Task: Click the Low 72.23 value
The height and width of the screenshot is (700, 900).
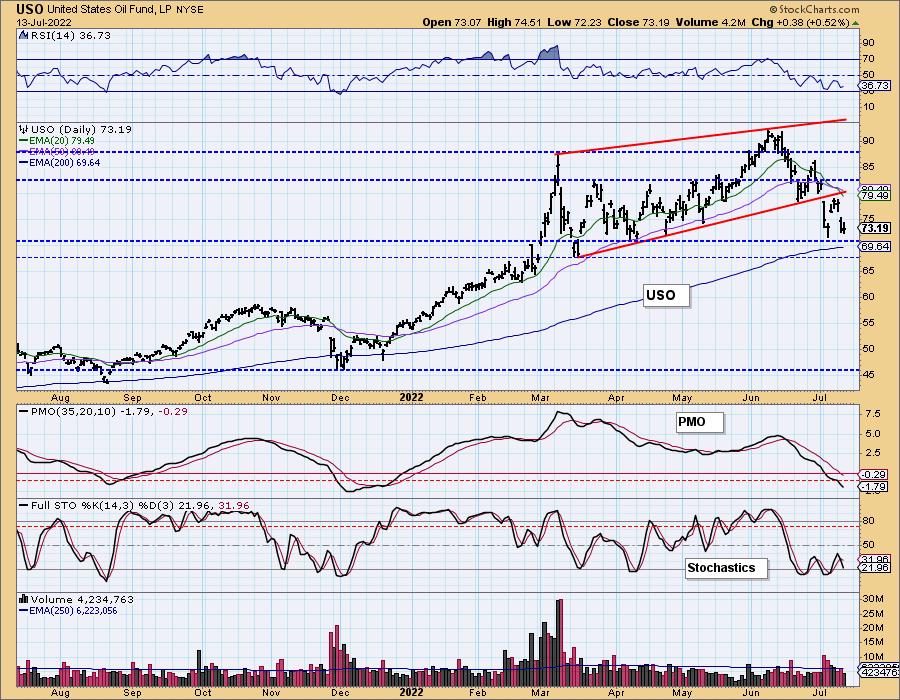Action: (575, 22)
